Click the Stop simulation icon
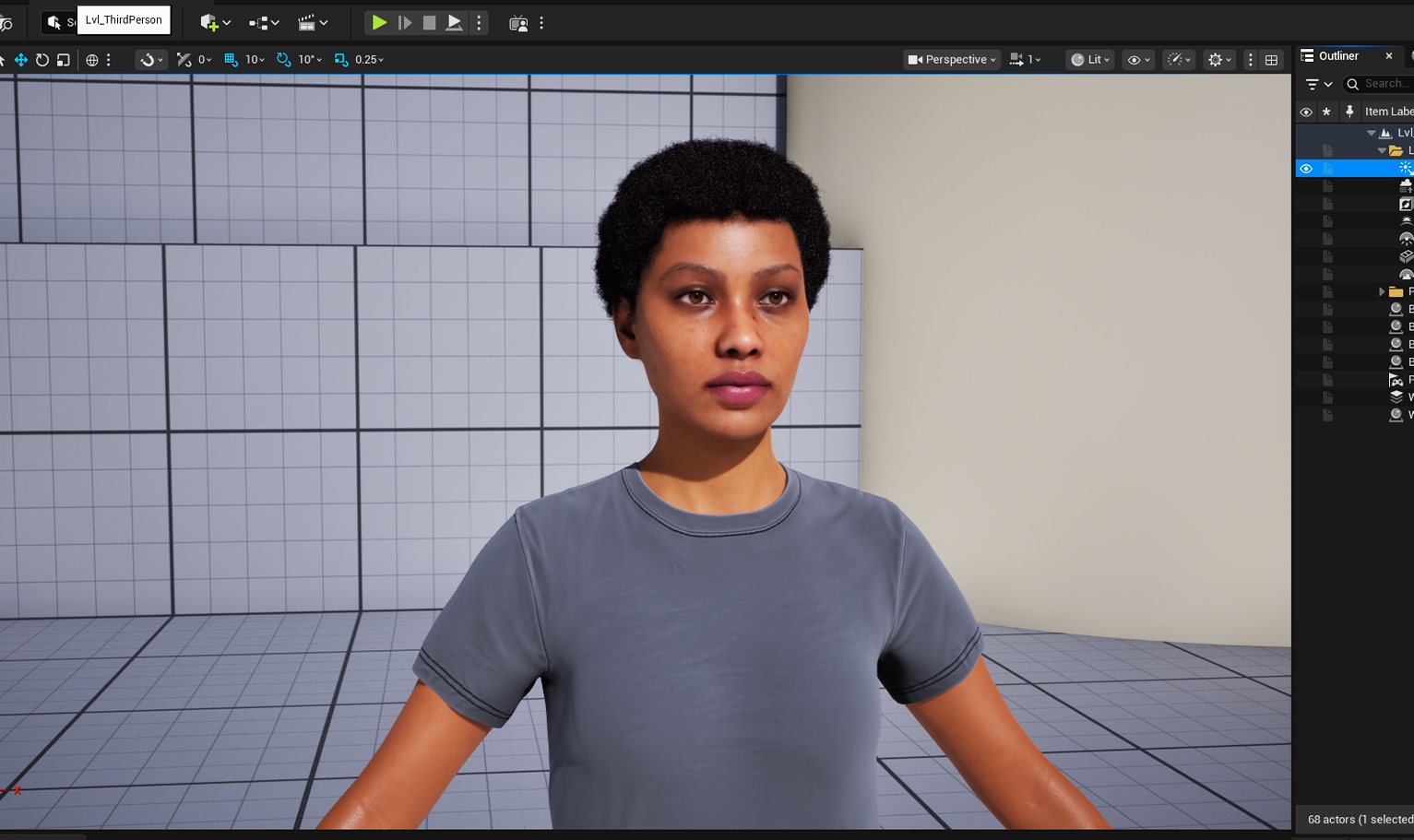The image size is (1414, 840). [429, 22]
